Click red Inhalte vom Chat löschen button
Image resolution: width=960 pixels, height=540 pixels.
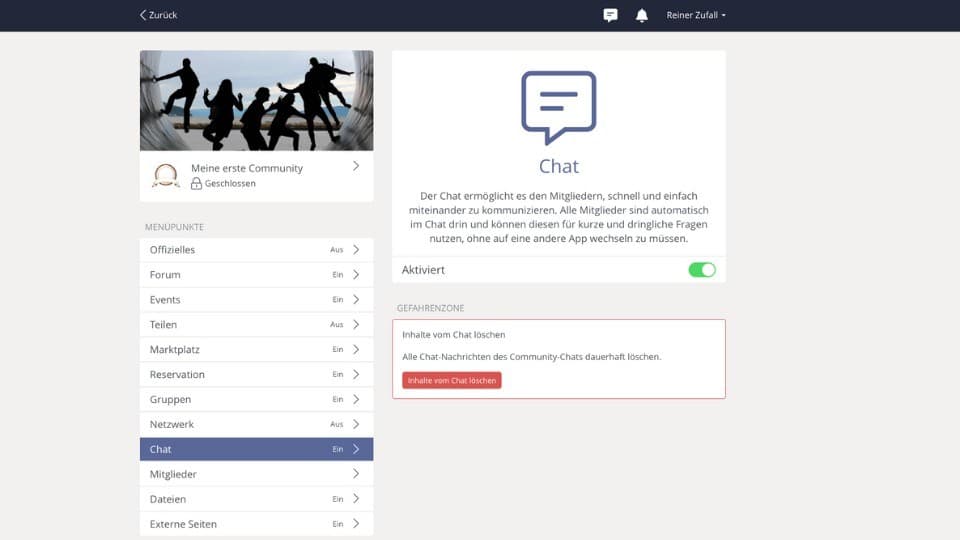click(452, 380)
